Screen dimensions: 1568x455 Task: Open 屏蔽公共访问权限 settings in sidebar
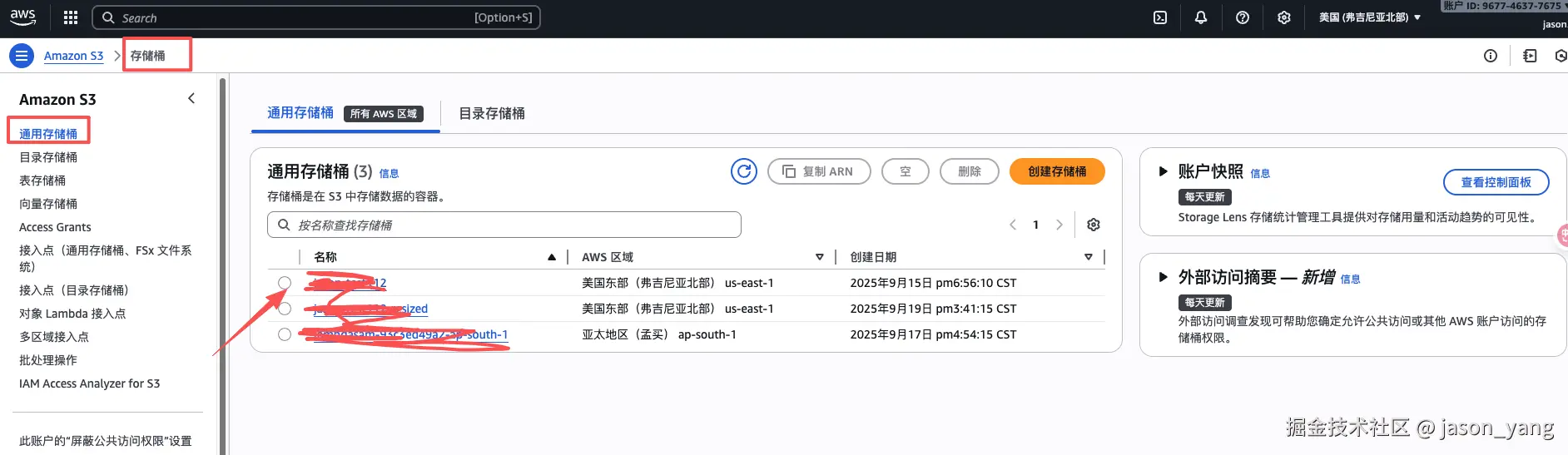coord(106,441)
